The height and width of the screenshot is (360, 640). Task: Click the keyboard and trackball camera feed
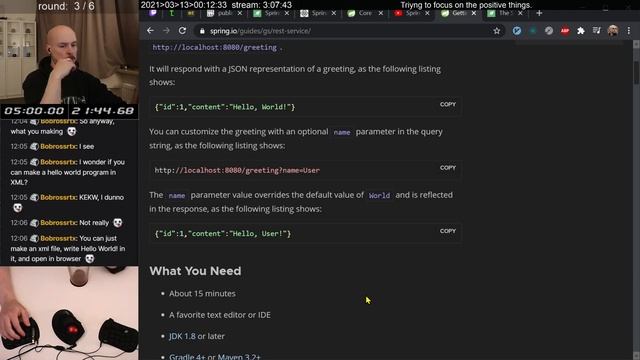(x=69, y=313)
